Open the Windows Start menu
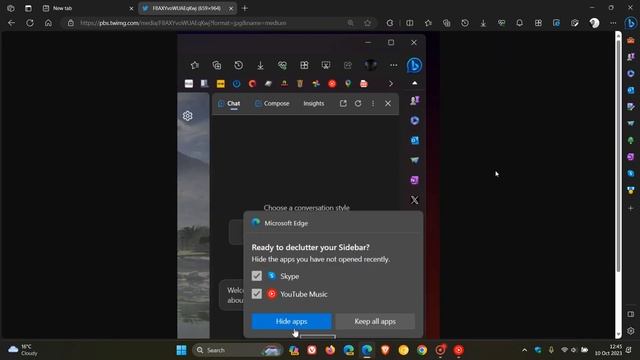The height and width of the screenshot is (360, 640). click(x=182, y=350)
